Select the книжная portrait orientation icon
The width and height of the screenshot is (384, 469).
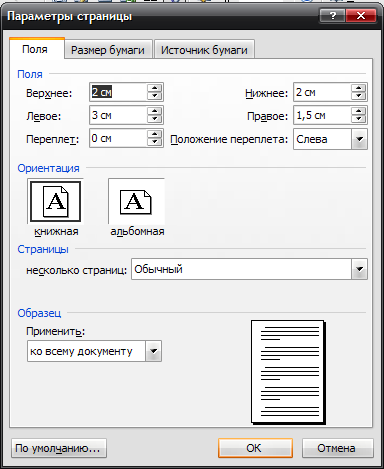pyautogui.click(x=55, y=201)
